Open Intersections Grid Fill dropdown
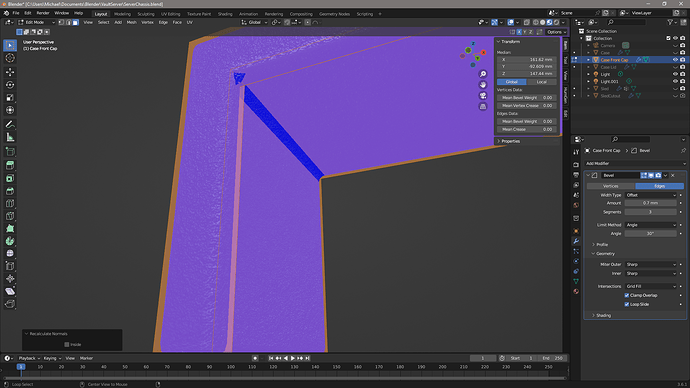 tap(651, 286)
